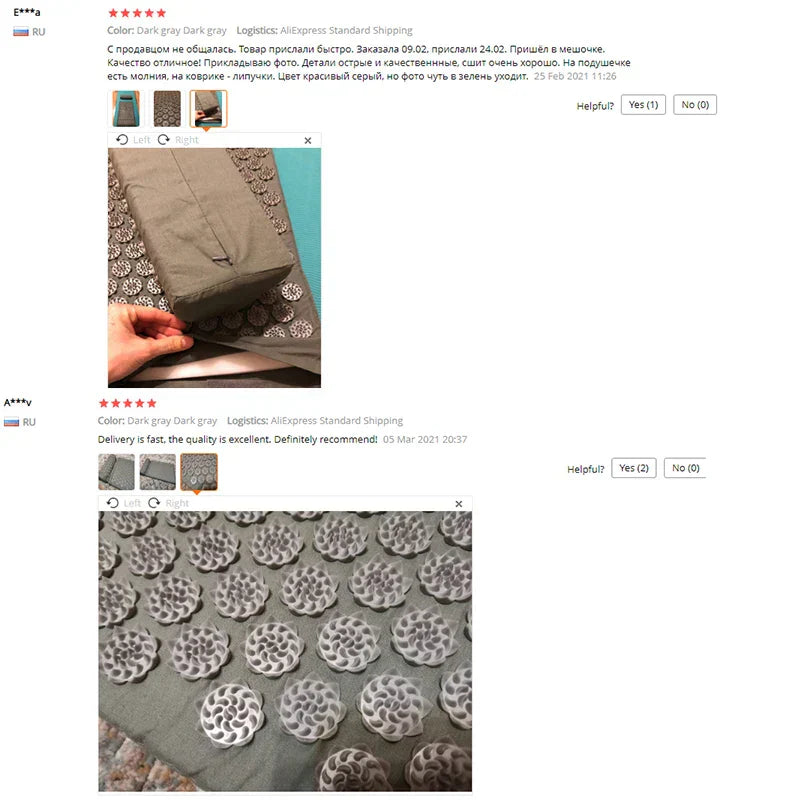Select third thumbnail in E***a's review
The width and height of the screenshot is (800, 800).
tap(208, 109)
